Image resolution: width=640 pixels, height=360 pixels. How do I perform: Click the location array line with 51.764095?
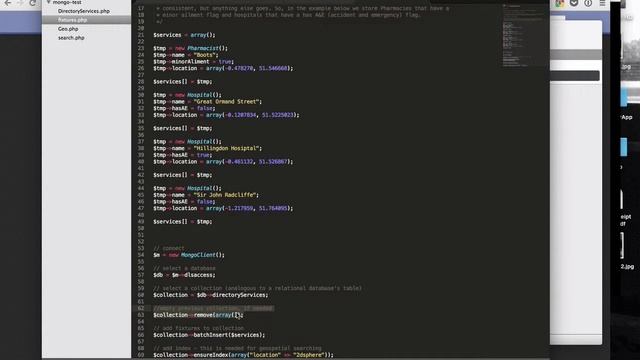[223, 208]
